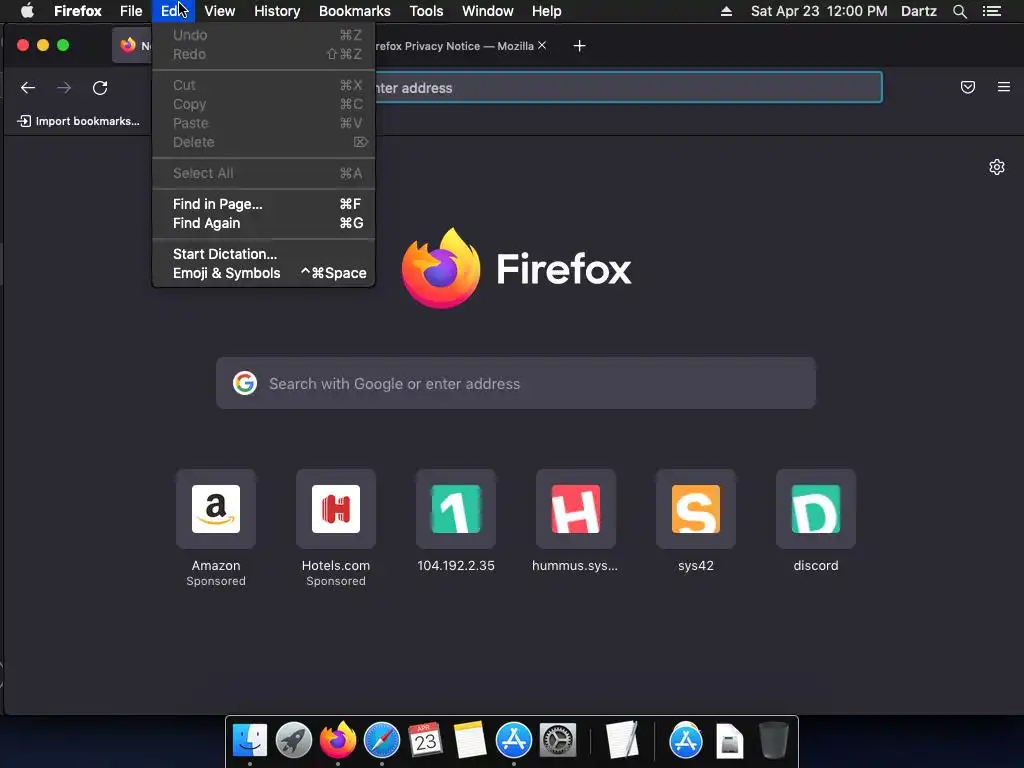Click the date and time in menu bar
This screenshot has height=768, width=1024.
tap(819, 11)
